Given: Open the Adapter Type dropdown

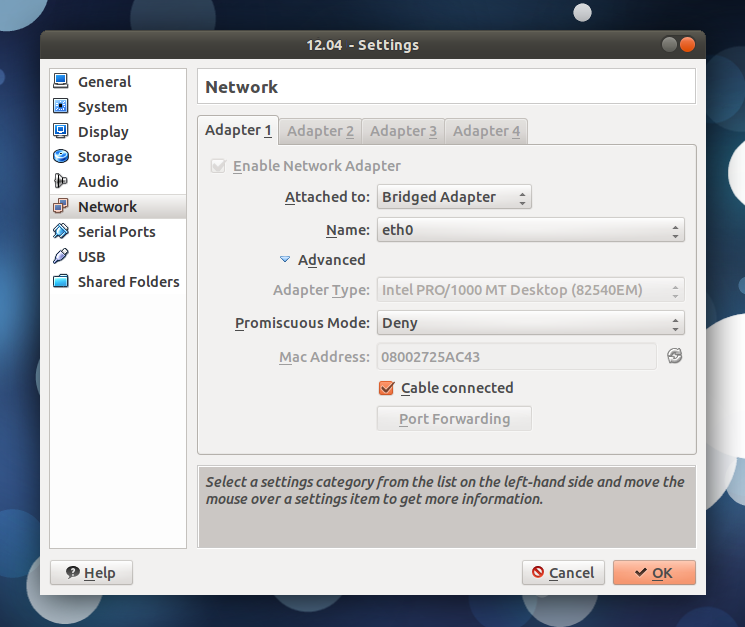Looking at the screenshot, I should (x=531, y=290).
